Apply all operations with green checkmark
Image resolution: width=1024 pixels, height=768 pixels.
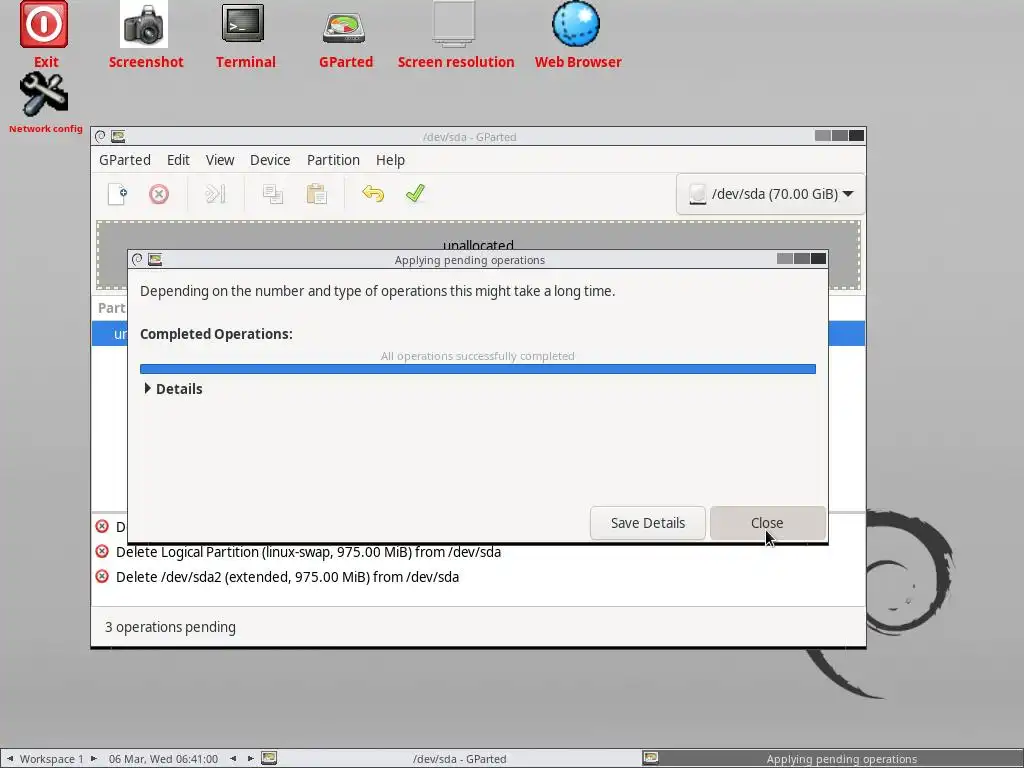(x=415, y=193)
